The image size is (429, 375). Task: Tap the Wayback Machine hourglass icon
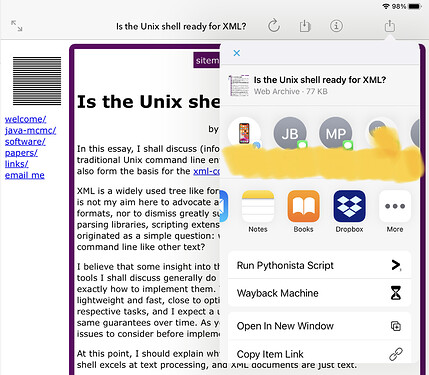tap(396, 293)
